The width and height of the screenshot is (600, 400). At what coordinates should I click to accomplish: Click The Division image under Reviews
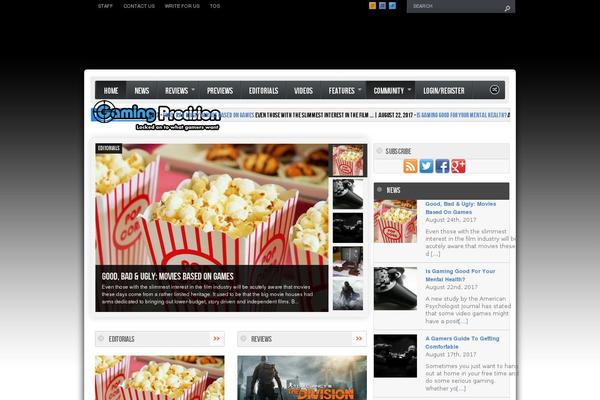pyautogui.click(x=302, y=378)
